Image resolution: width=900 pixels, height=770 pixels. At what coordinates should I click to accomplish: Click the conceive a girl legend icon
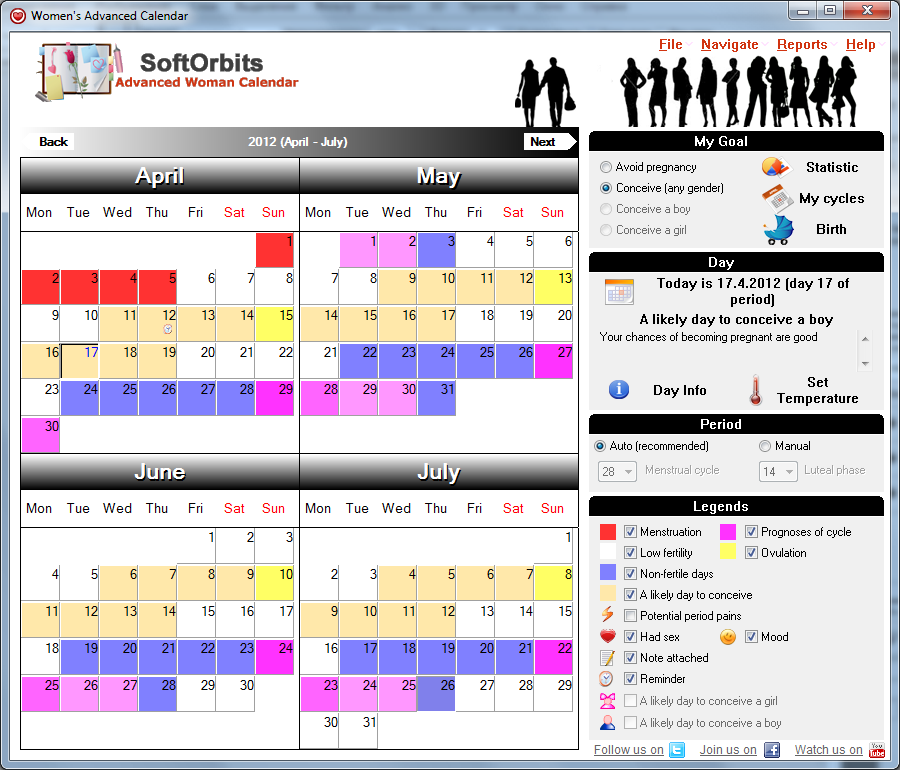pos(607,701)
